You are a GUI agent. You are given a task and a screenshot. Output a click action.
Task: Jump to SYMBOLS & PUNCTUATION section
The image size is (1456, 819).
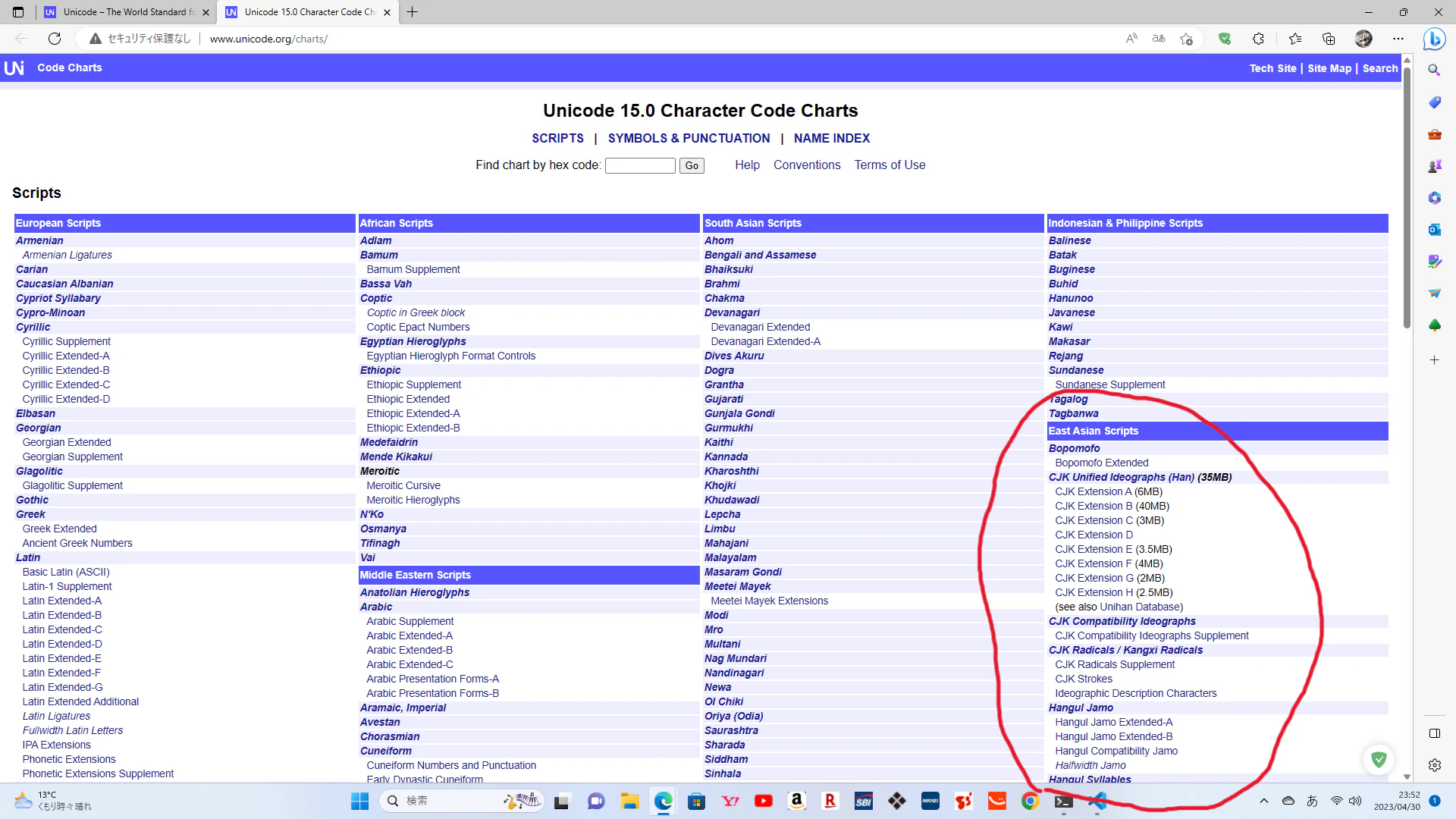tap(689, 138)
